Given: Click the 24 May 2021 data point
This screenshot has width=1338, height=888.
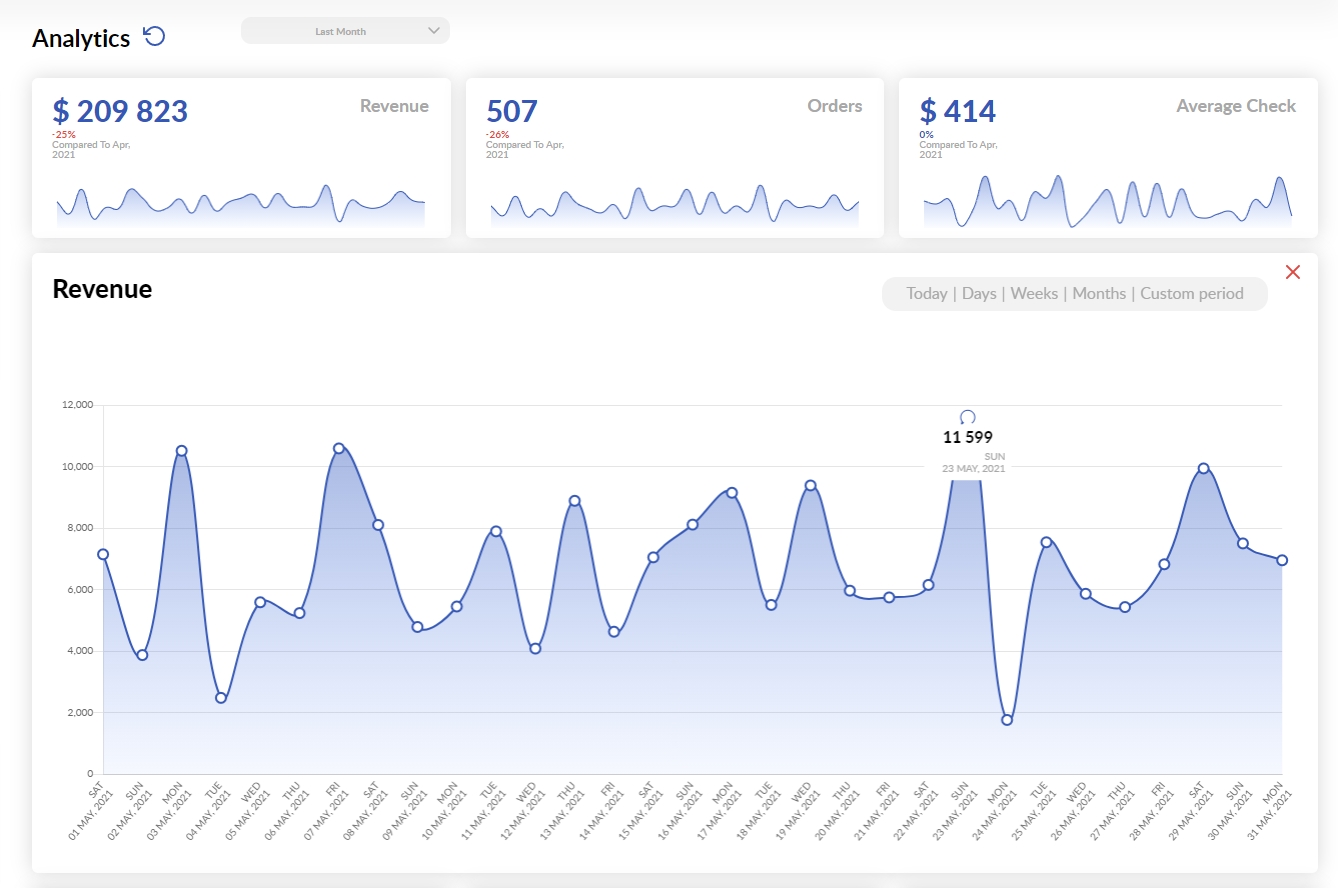Looking at the screenshot, I should [x=1007, y=720].
